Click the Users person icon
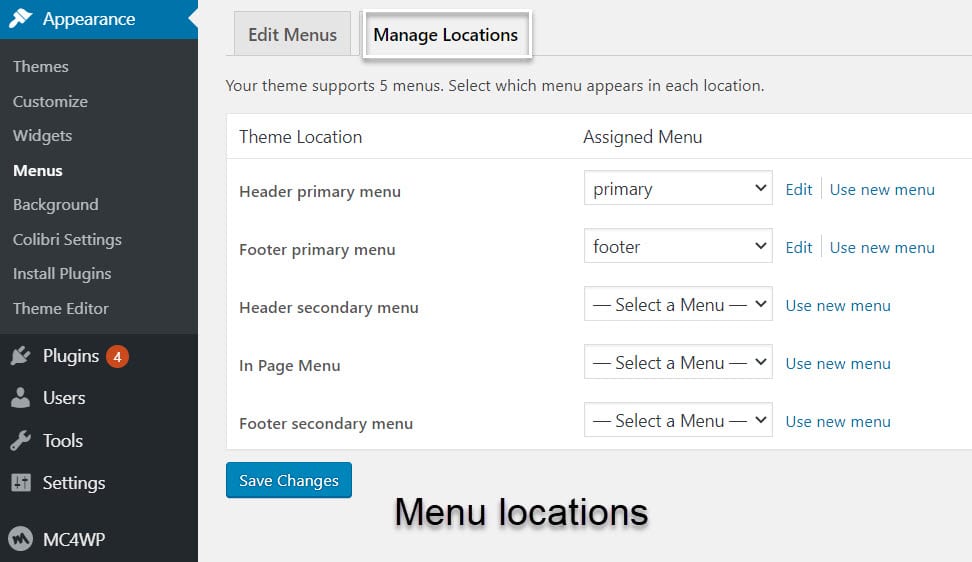 click(x=20, y=398)
